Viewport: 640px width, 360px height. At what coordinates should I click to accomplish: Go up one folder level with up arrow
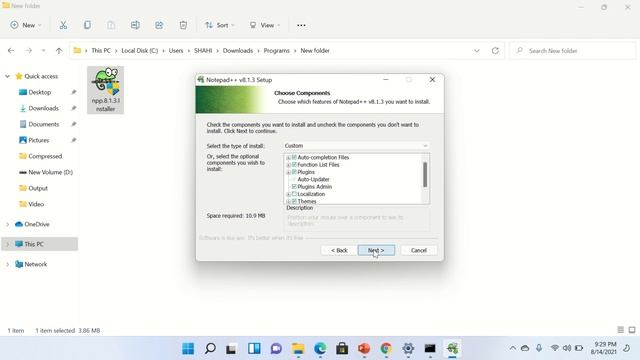click(59, 51)
